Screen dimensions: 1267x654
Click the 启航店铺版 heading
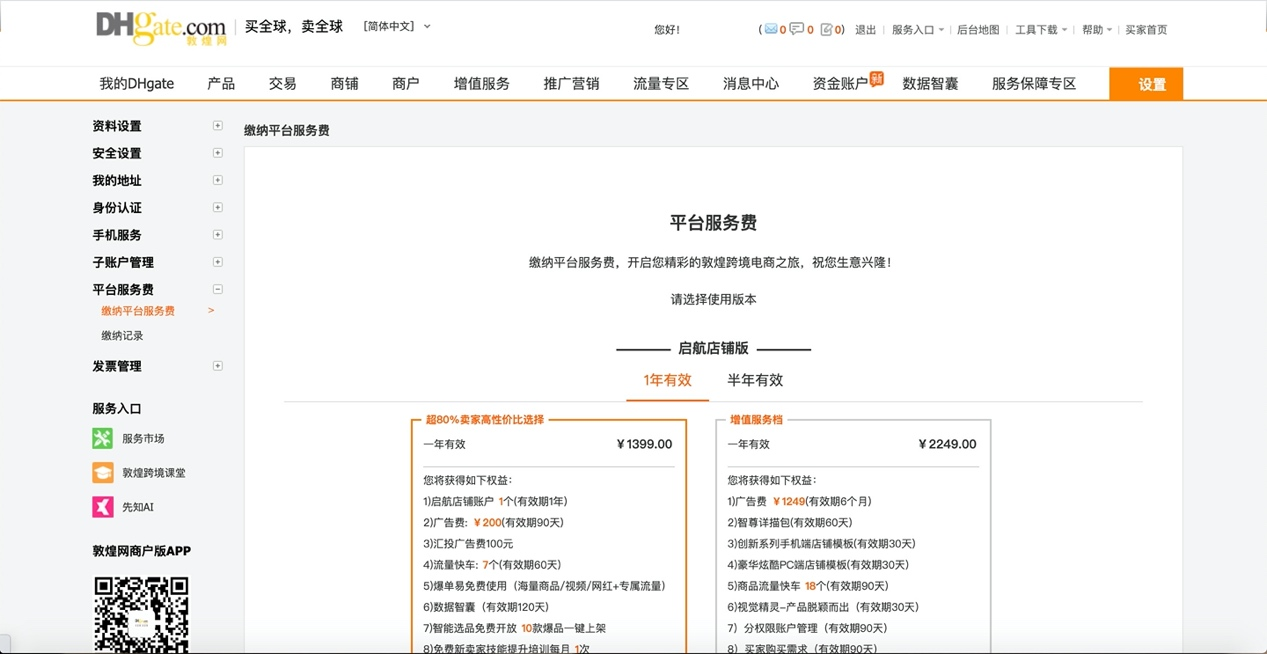[x=713, y=348]
